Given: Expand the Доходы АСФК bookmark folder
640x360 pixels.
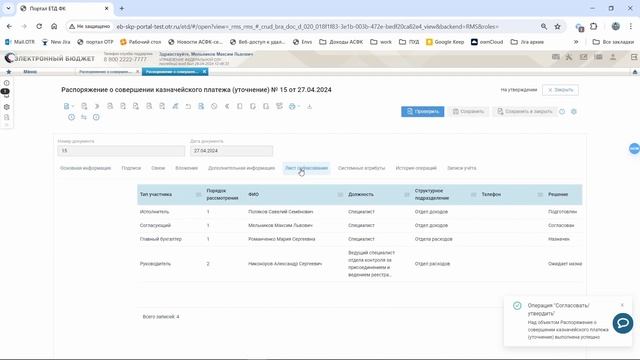Looking at the screenshot, I should pyautogui.click(x=341, y=42).
